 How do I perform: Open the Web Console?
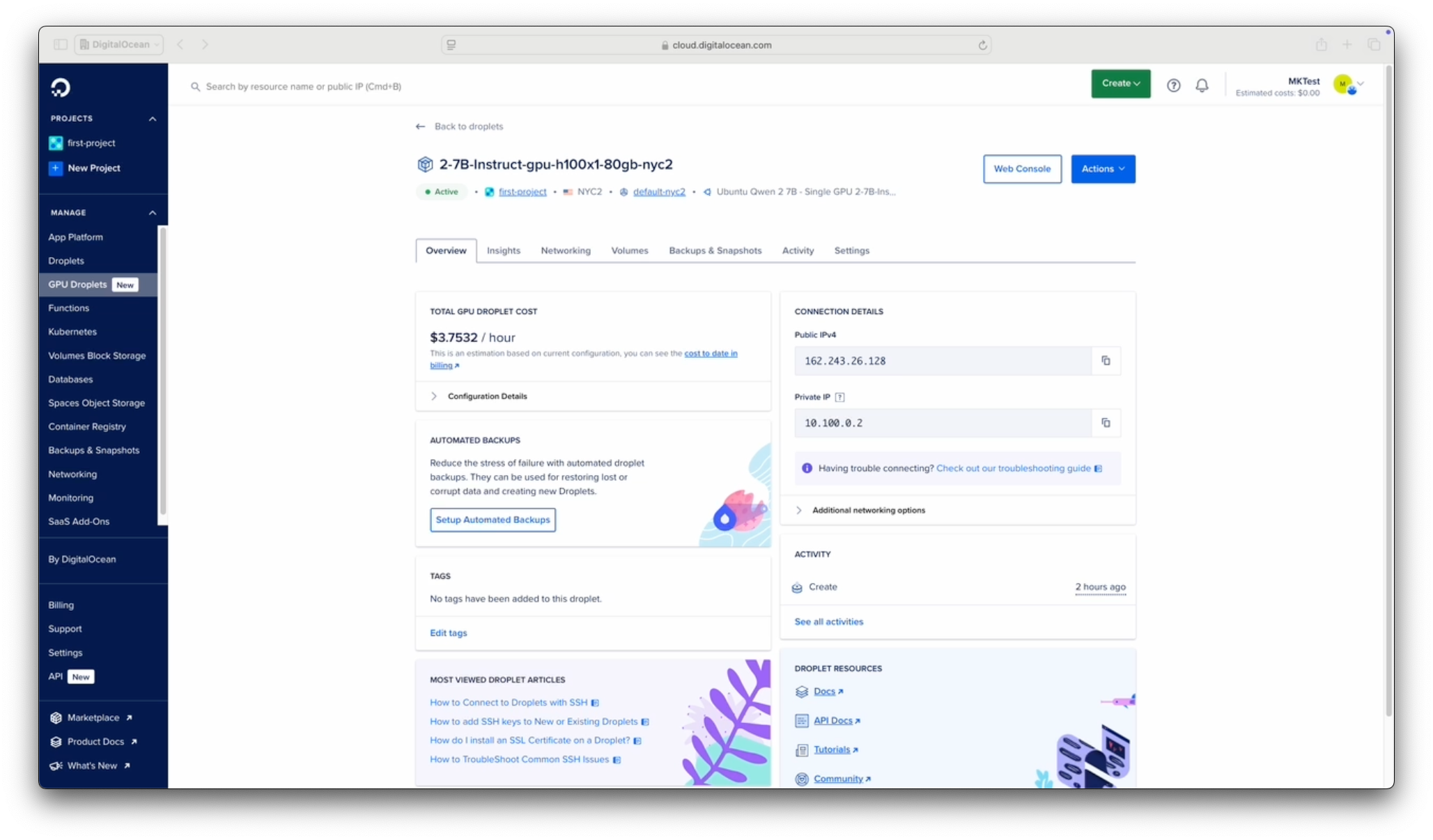[x=1022, y=169]
